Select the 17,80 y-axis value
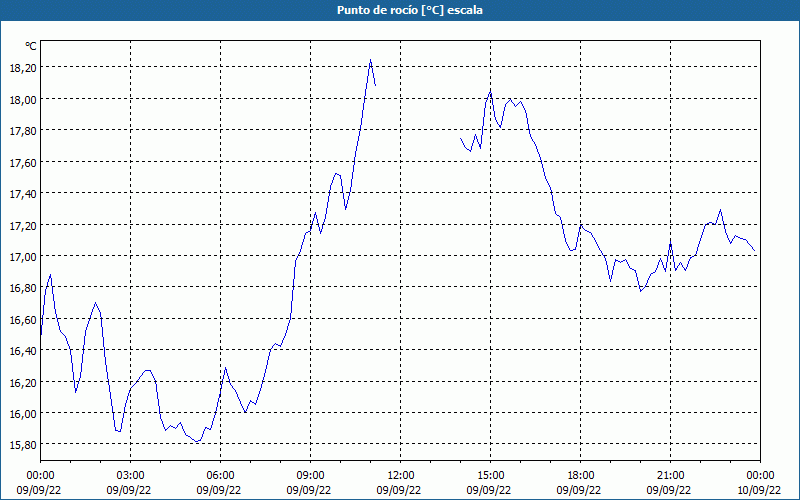The width and height of the screenshot is (800, 500). tap(23, 131)
